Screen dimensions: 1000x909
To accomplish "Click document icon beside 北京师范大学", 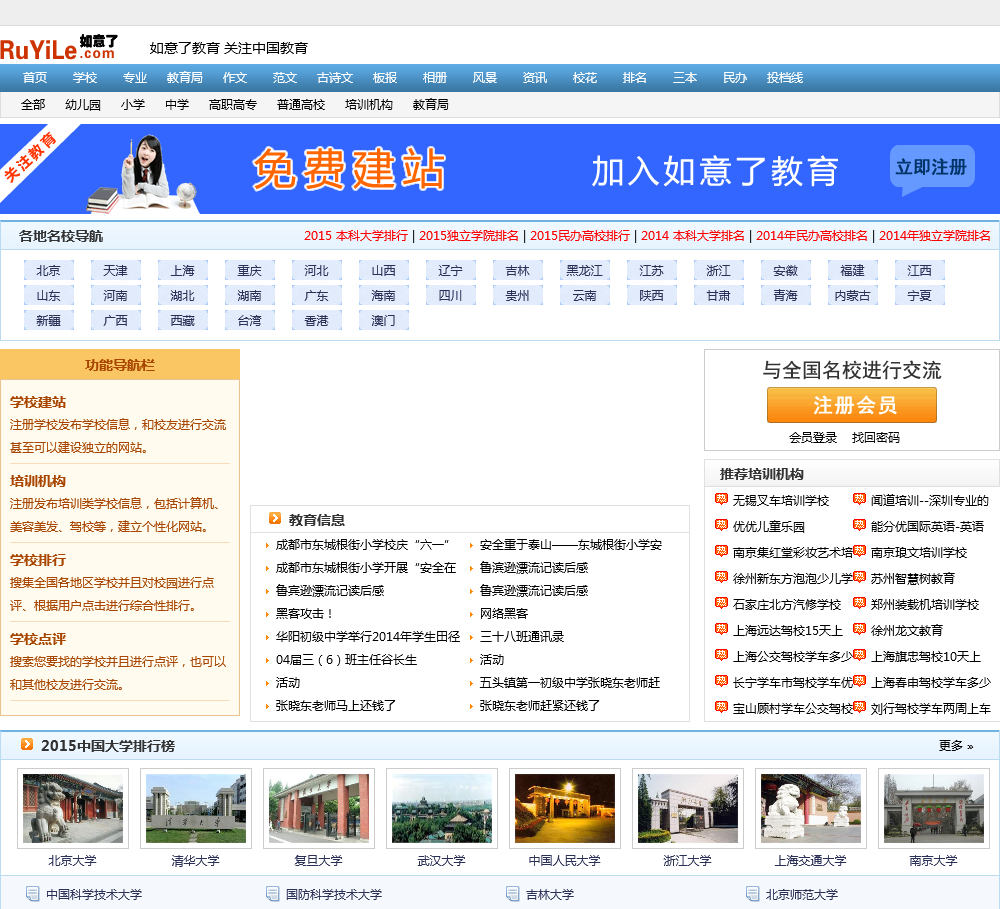I will tap(753, 894).
